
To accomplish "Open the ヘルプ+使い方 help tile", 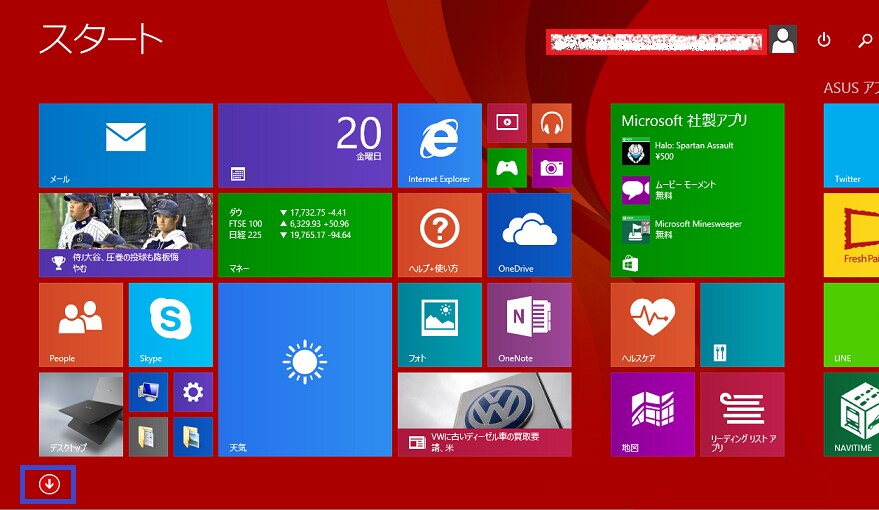I will click(440, 235).
